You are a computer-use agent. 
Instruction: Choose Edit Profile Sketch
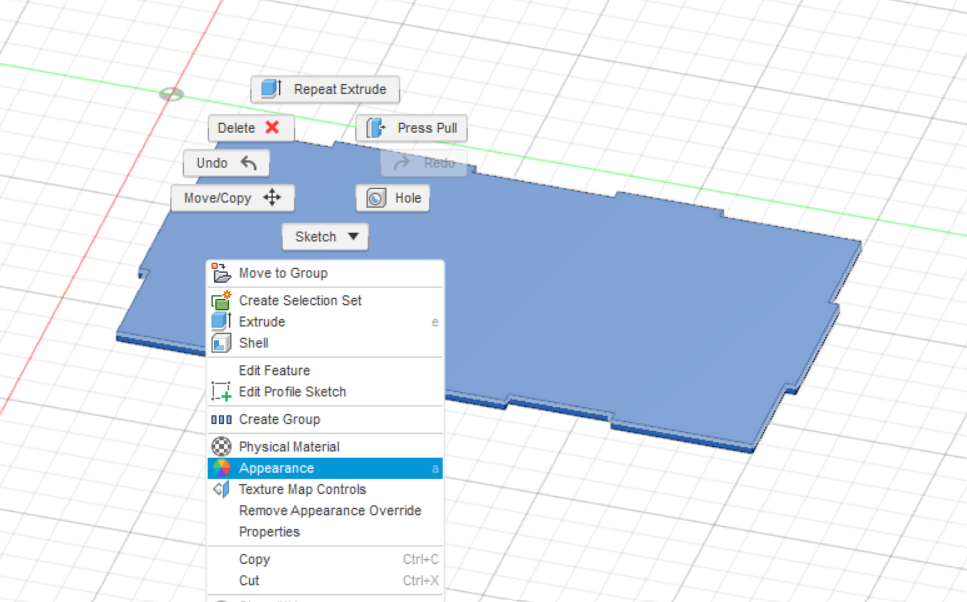(325, 392)
